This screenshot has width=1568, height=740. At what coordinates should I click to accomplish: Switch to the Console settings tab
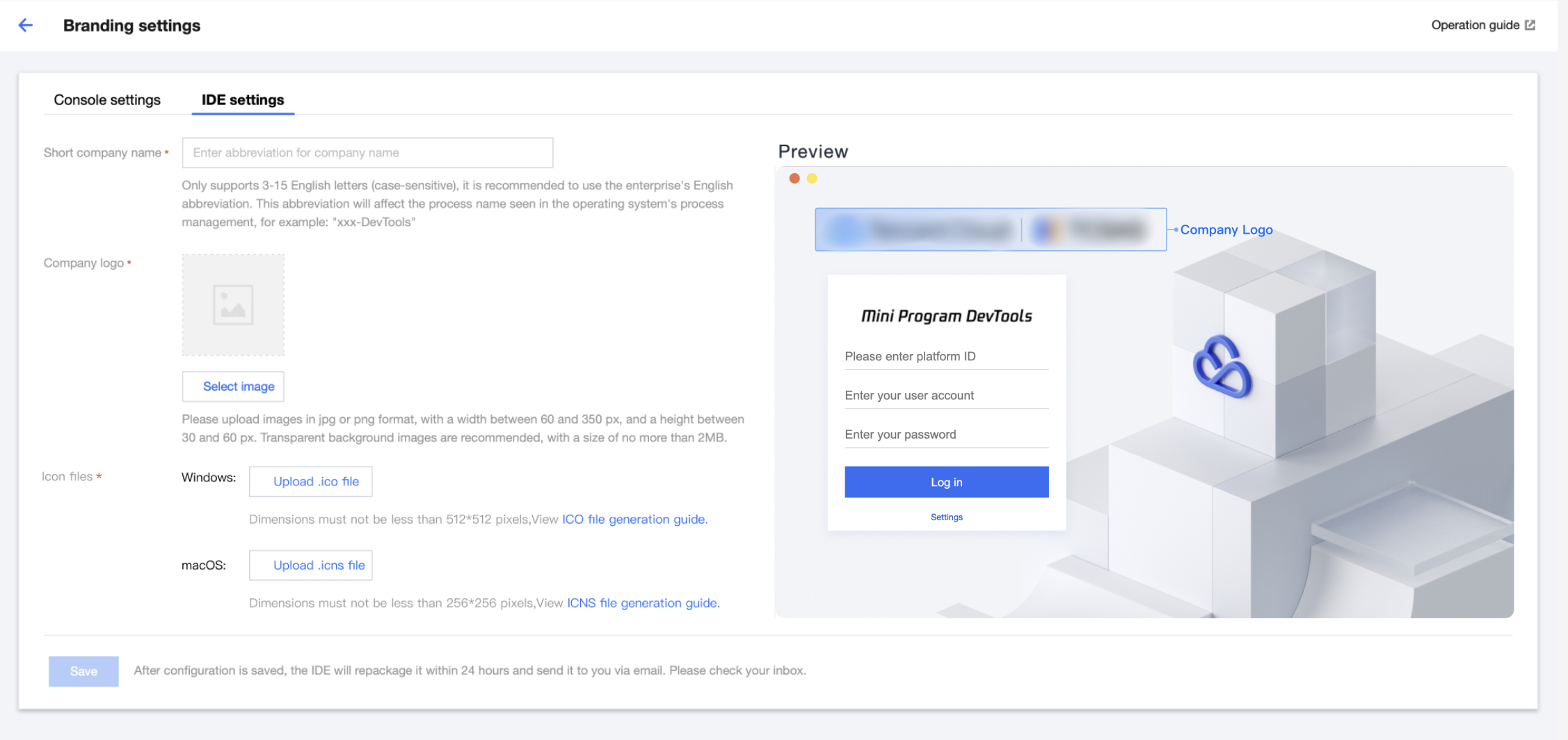pyautogui.click(x=107, y=100)
